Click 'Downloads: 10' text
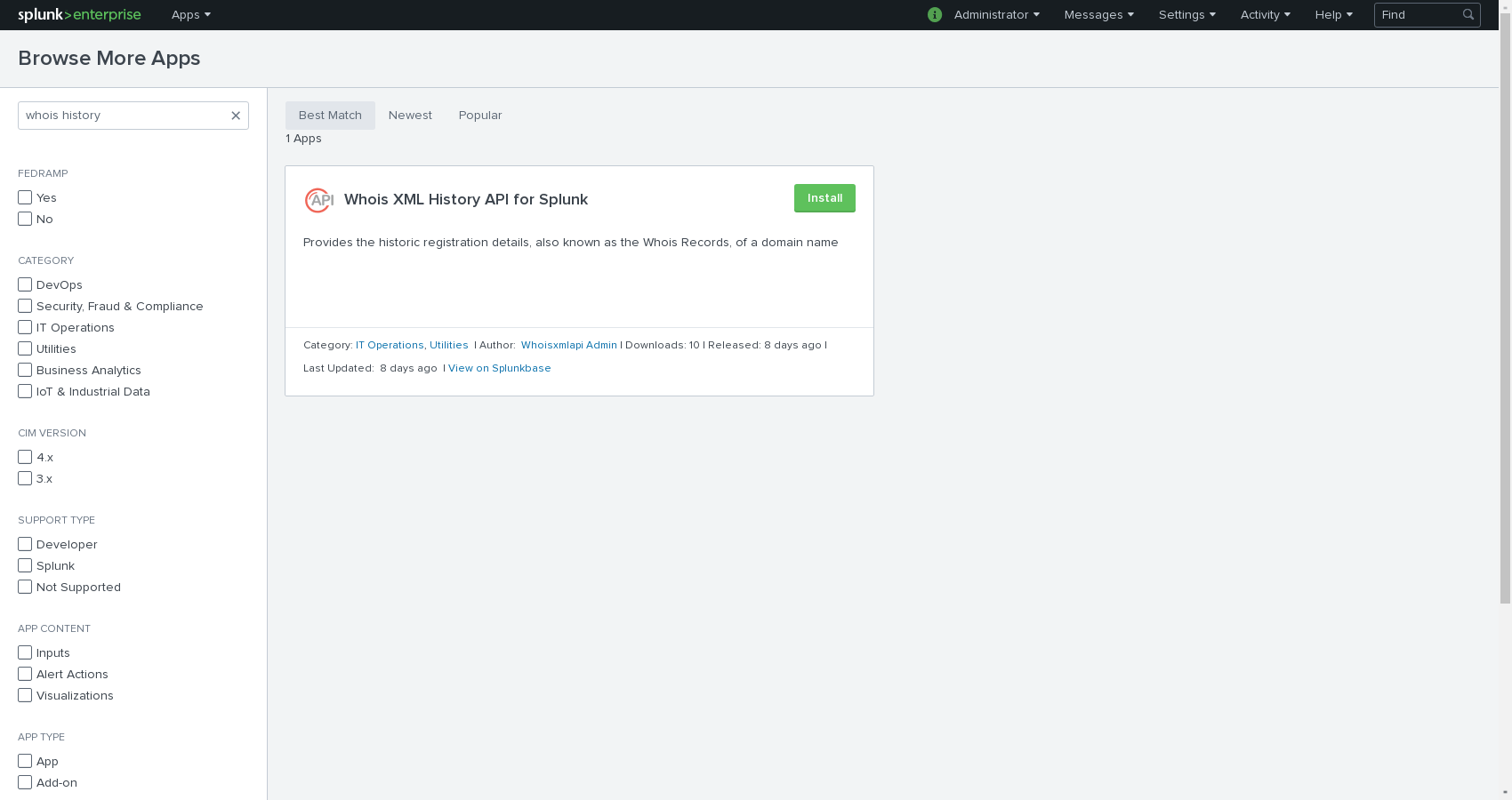 (663, 345)
